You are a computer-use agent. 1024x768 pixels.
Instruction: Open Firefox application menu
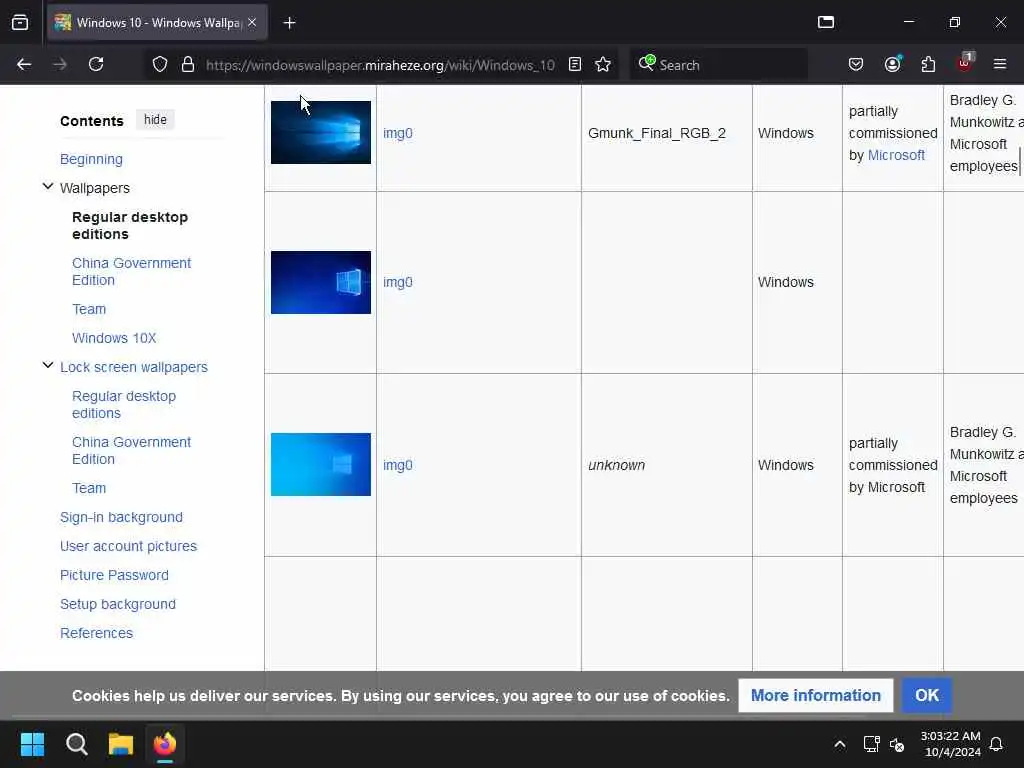click(1000, 64)
